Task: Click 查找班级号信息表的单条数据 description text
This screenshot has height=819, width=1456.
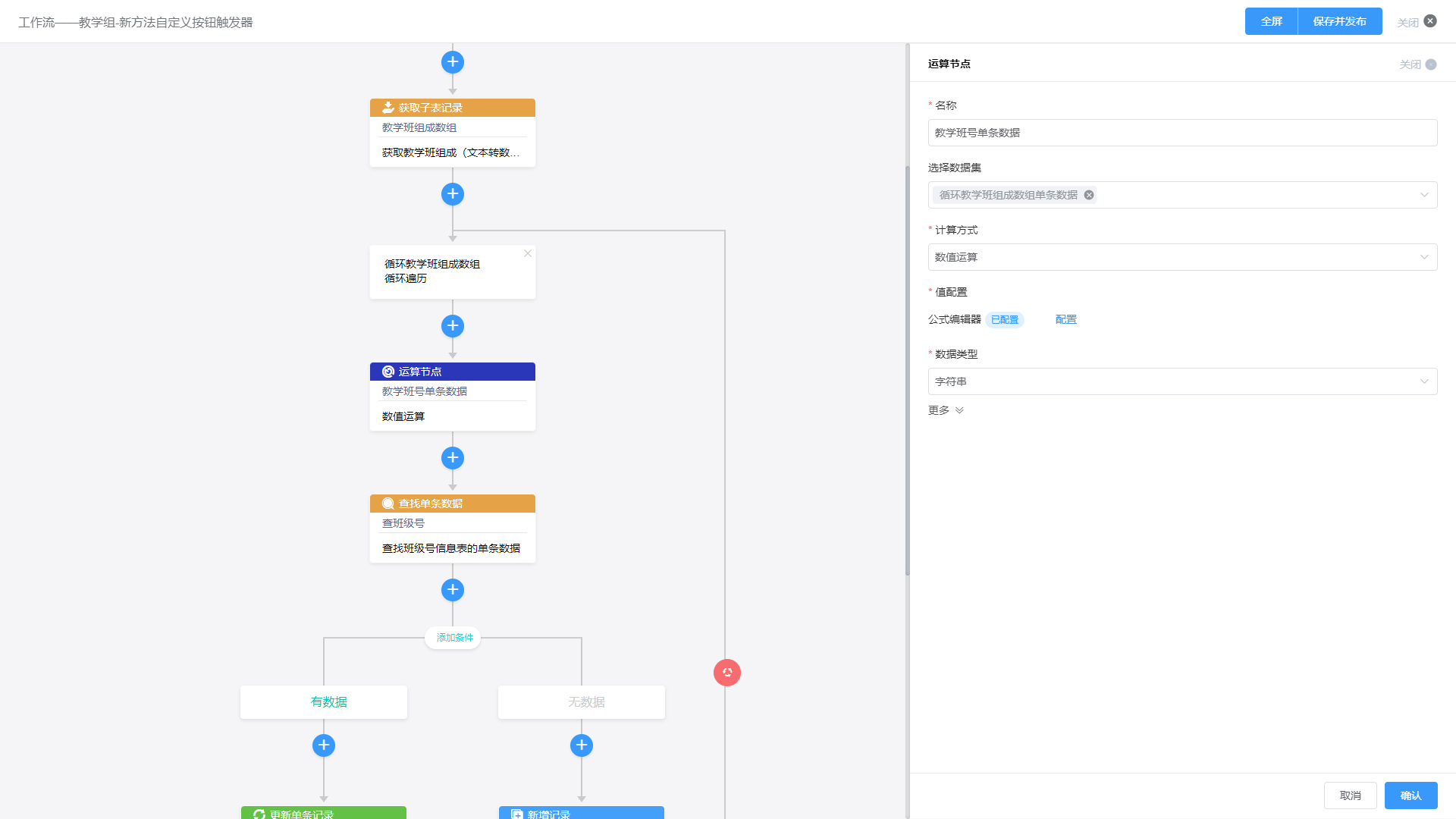Action: pos(451,548)
